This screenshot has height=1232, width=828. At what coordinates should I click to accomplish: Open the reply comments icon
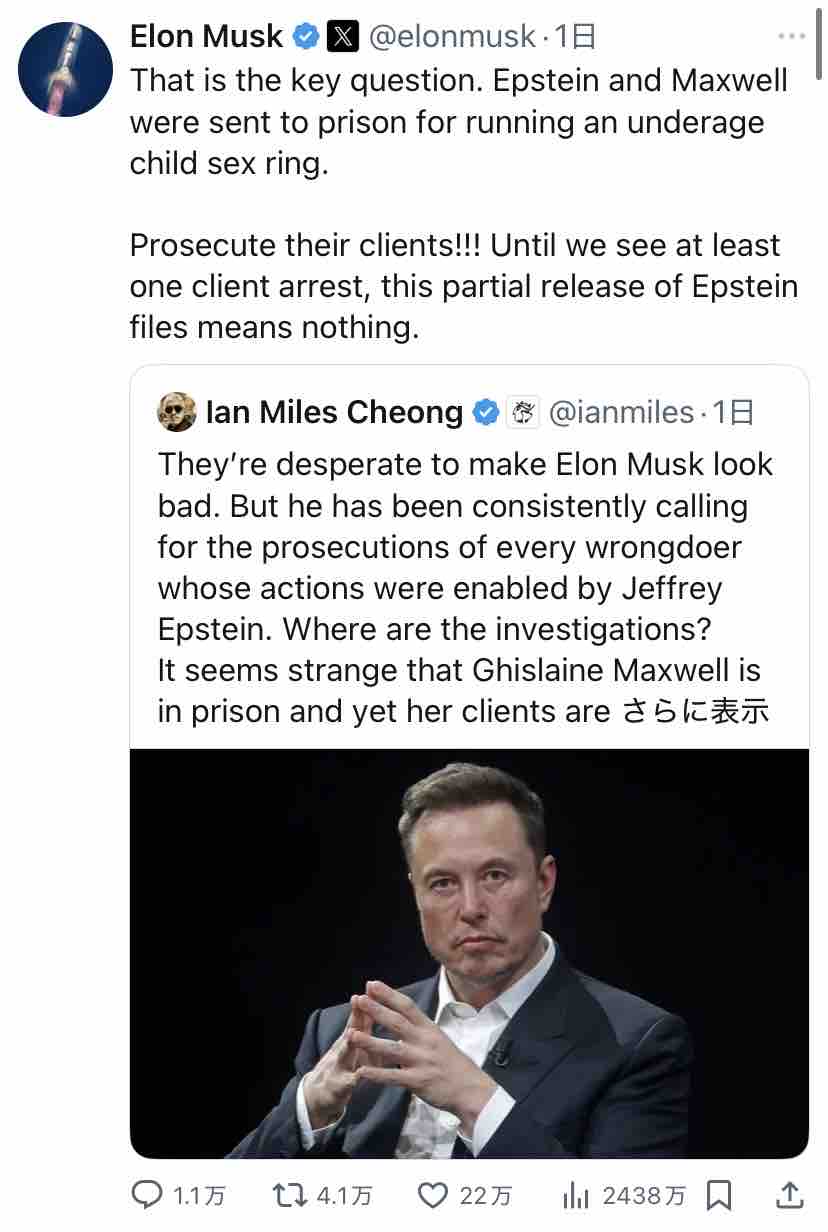pyautogui.click(x=148, y=1194)
